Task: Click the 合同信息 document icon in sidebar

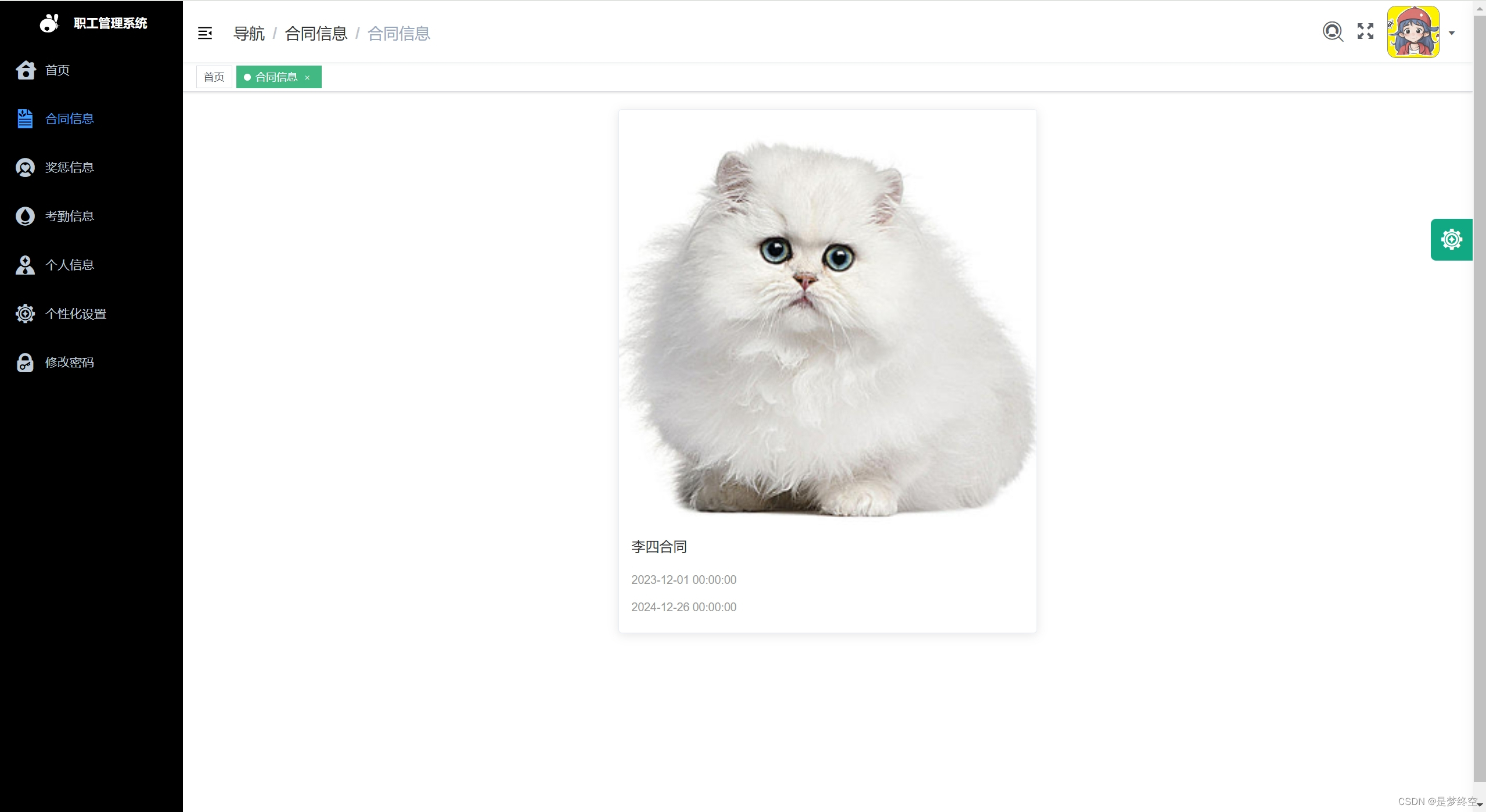Action: 25,119
